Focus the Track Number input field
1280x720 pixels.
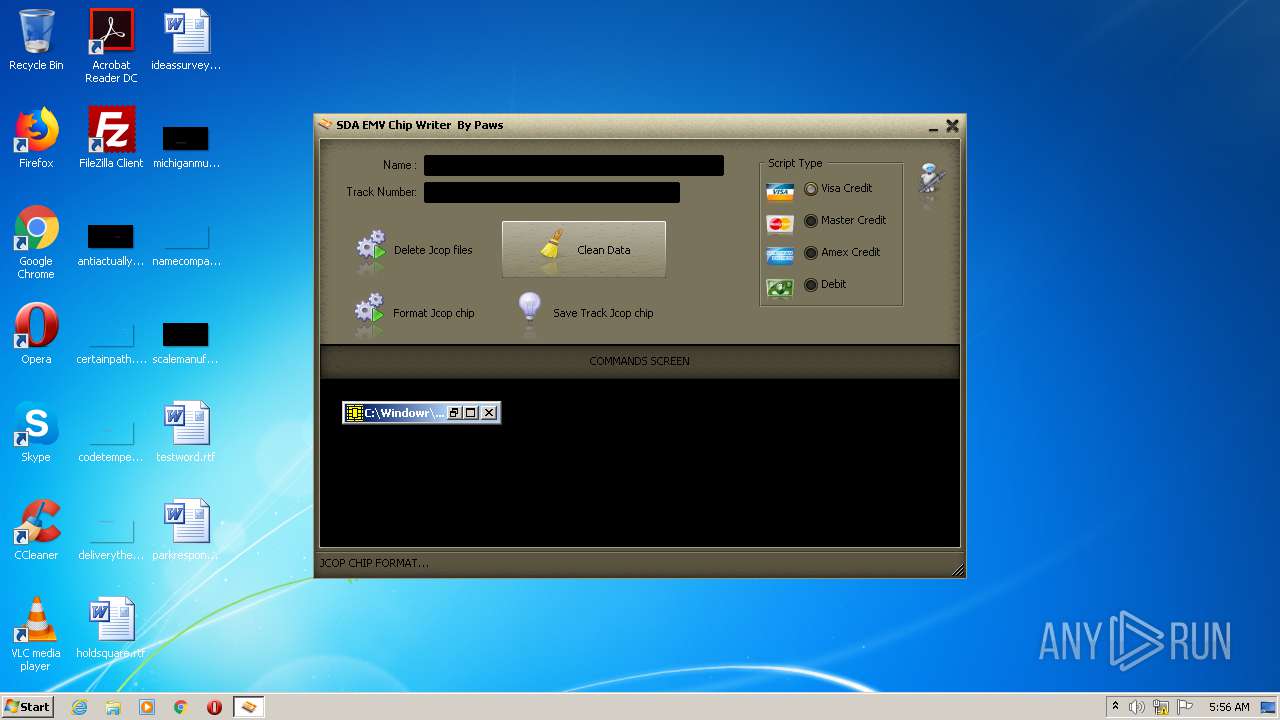(x=552, y=192)
